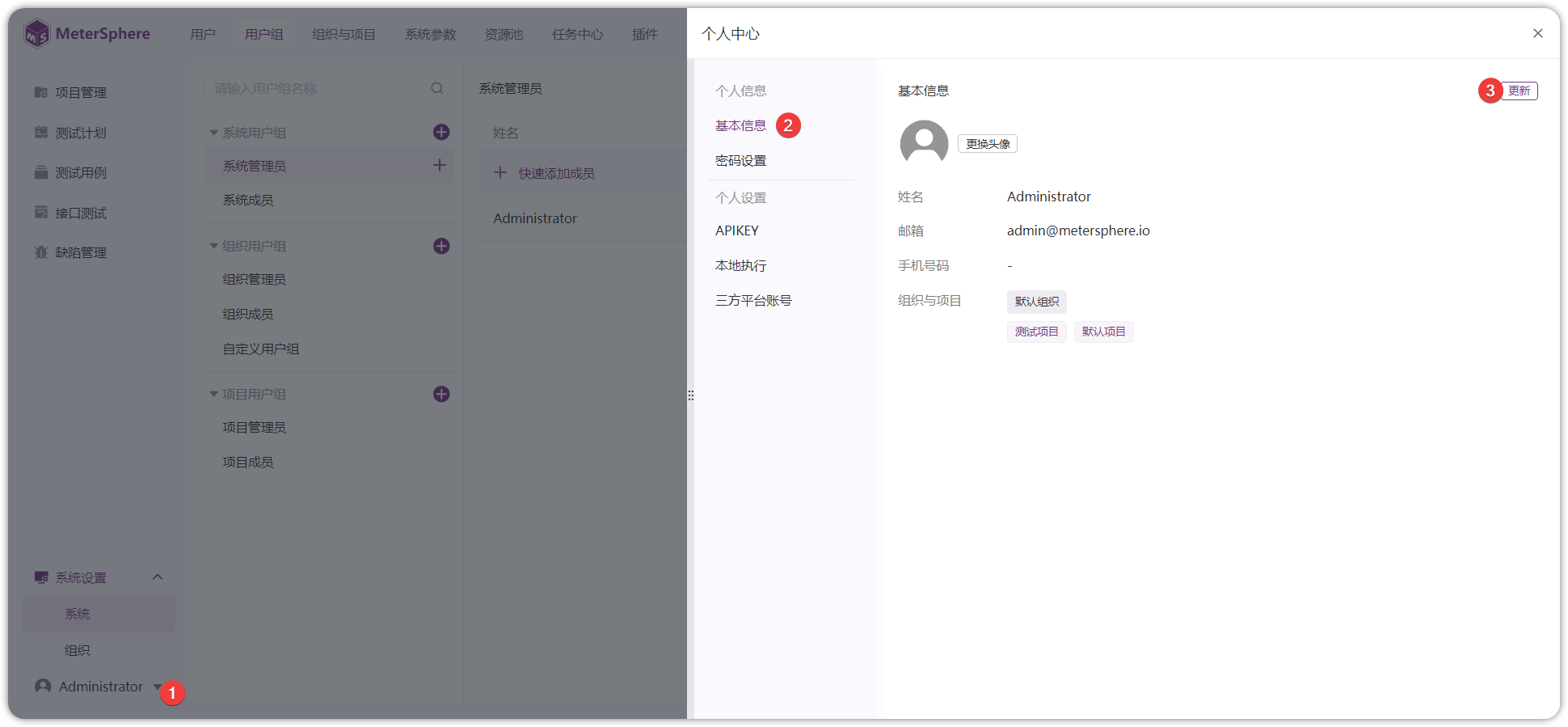This screenshot has height=727, width=1568.
Task: Collapse the 组织用户组 tree section
Action: click(213, 246)
